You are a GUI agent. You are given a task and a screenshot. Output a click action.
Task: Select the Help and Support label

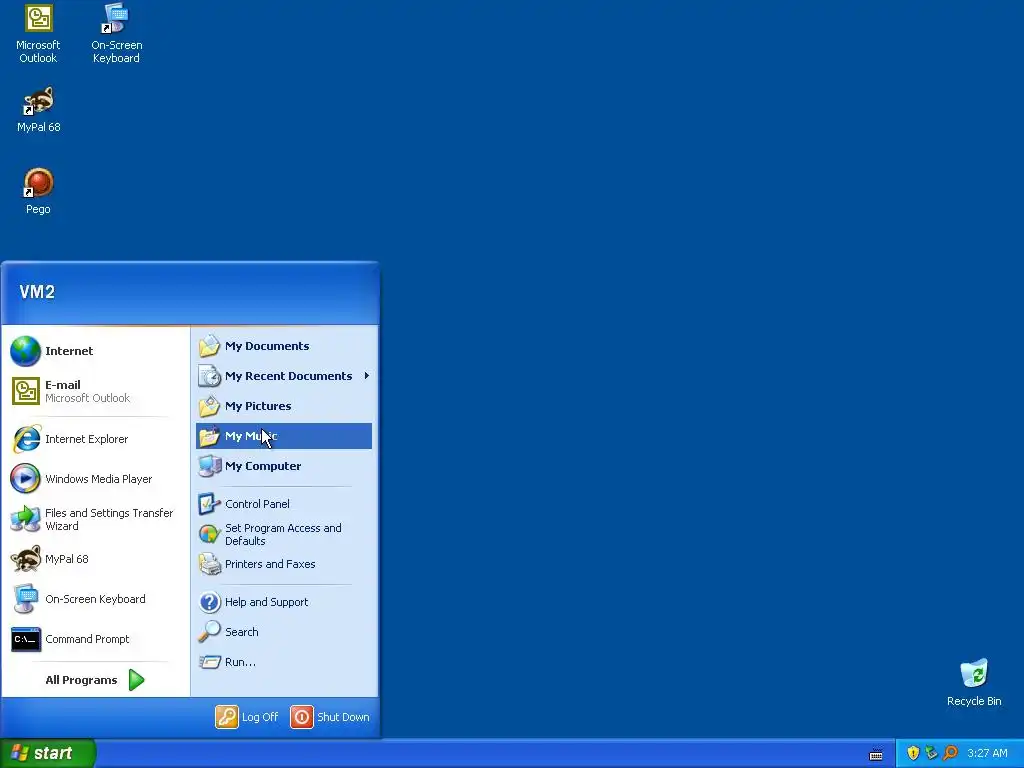click(x=266, y=602)
